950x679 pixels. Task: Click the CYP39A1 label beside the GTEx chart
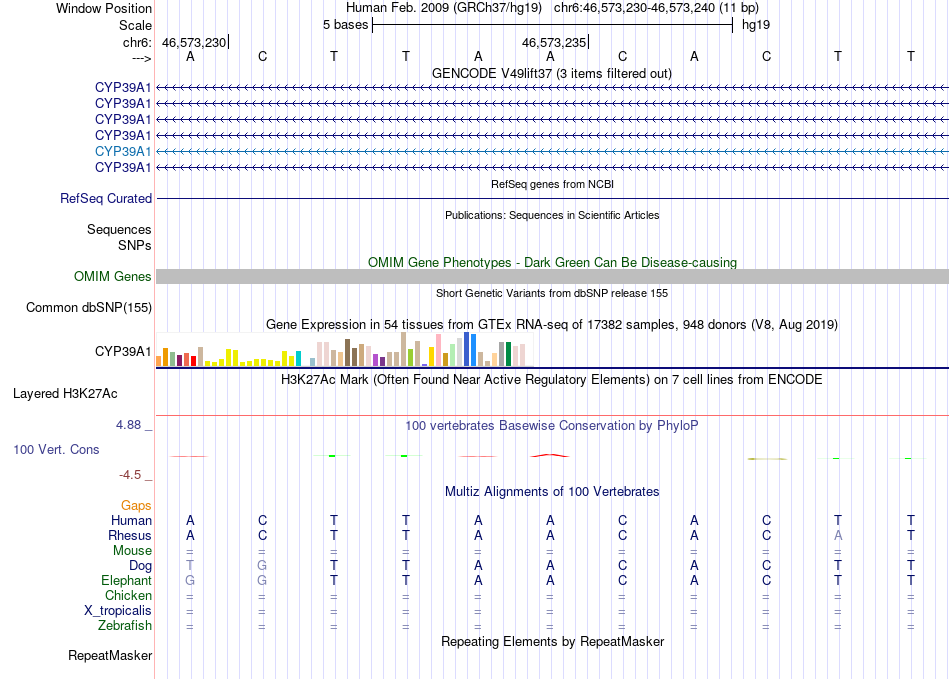pos(123,351)
